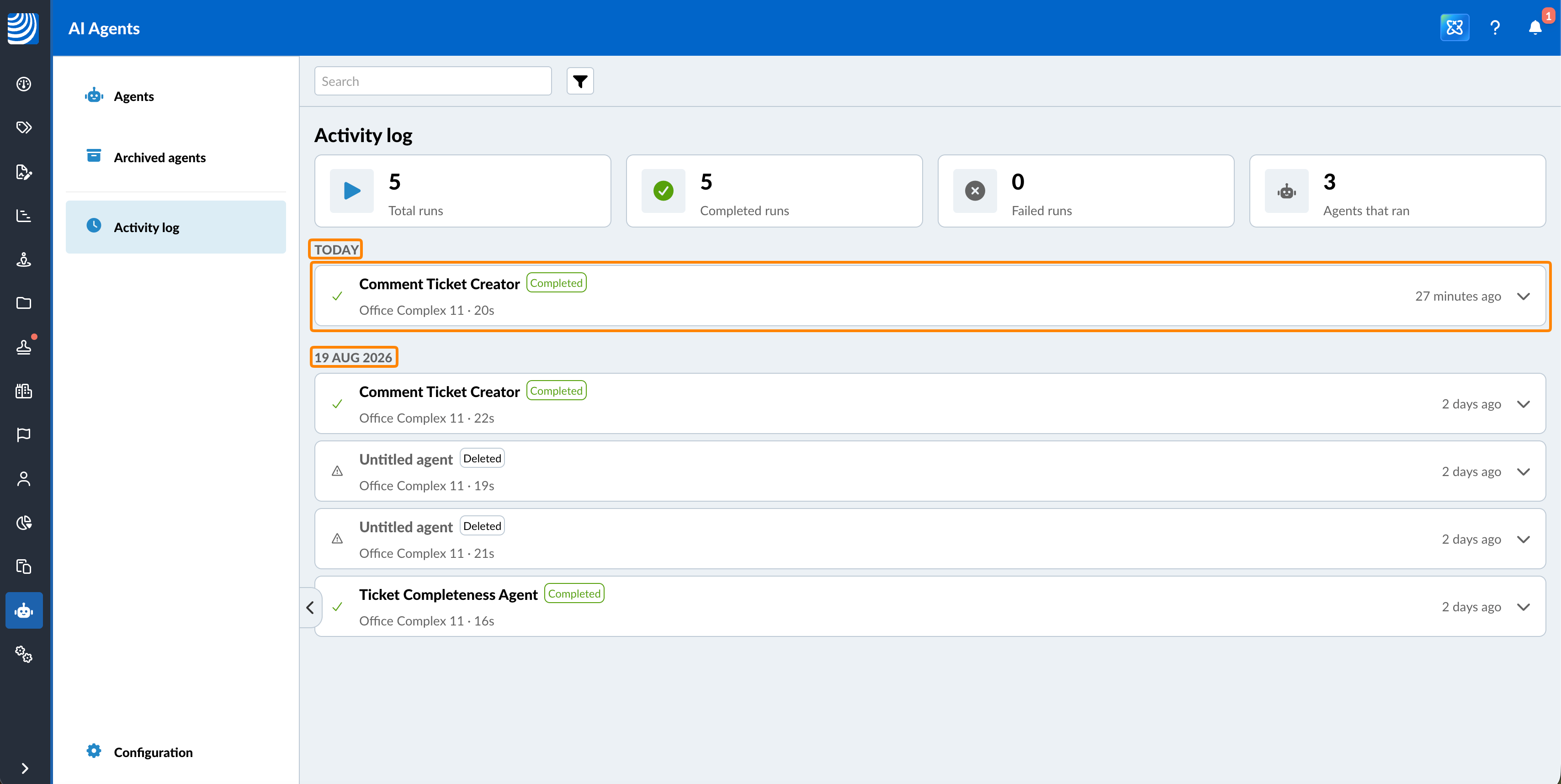This screenshot has height=784, width=1561.
Task: Select the Activity log menu item
Action: [x=176, y=227]
